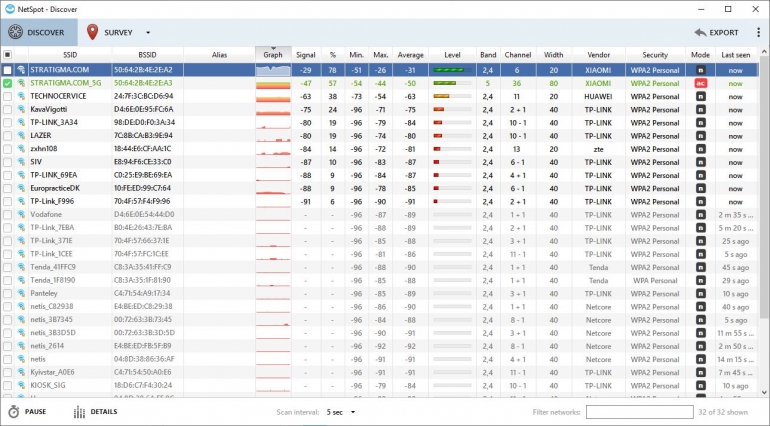The height and width of the screenshot is (426, 770).
Task: Click the Pause scanning button
Action: (x=28, y=412)
